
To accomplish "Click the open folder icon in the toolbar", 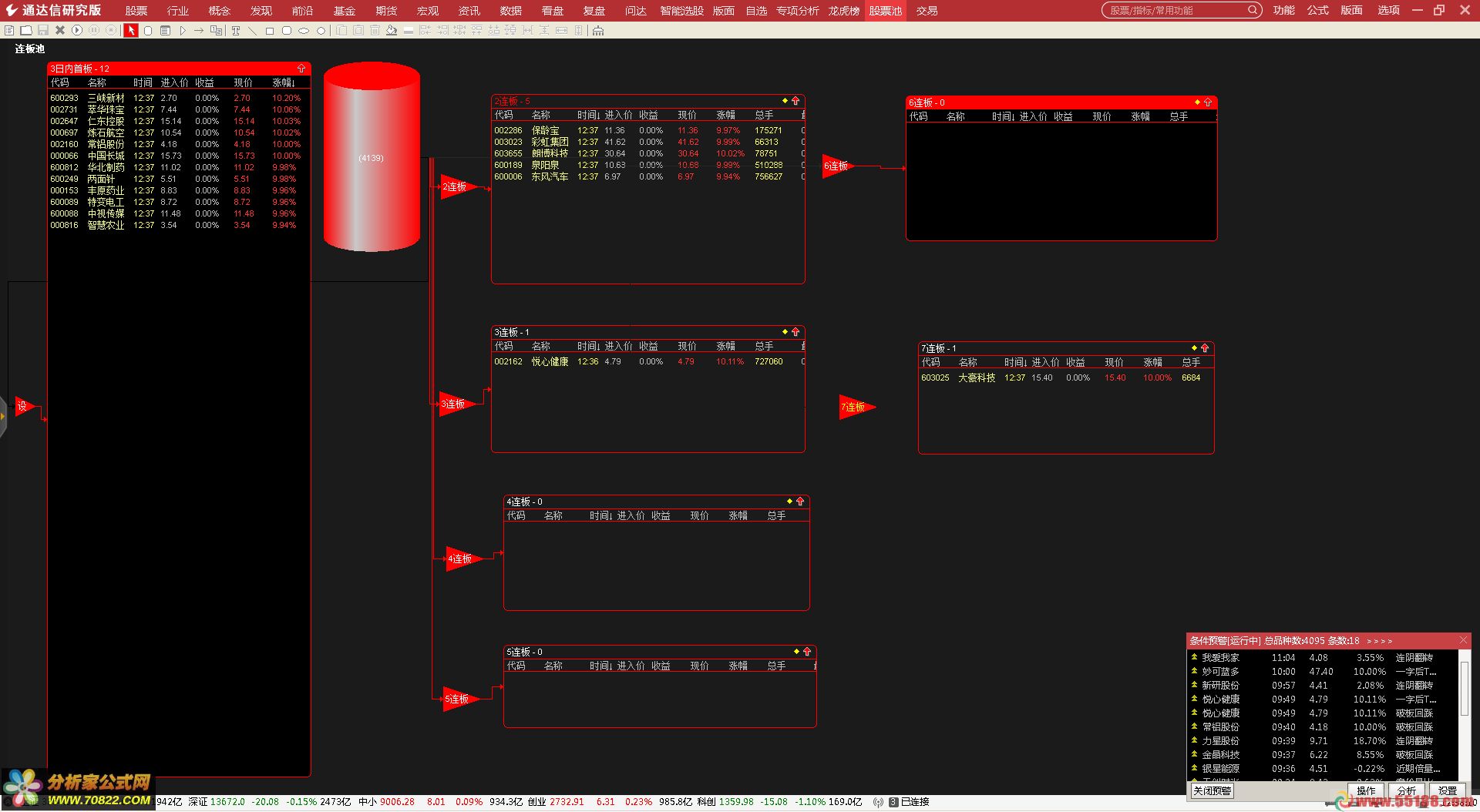I will (x=25, y=31).
